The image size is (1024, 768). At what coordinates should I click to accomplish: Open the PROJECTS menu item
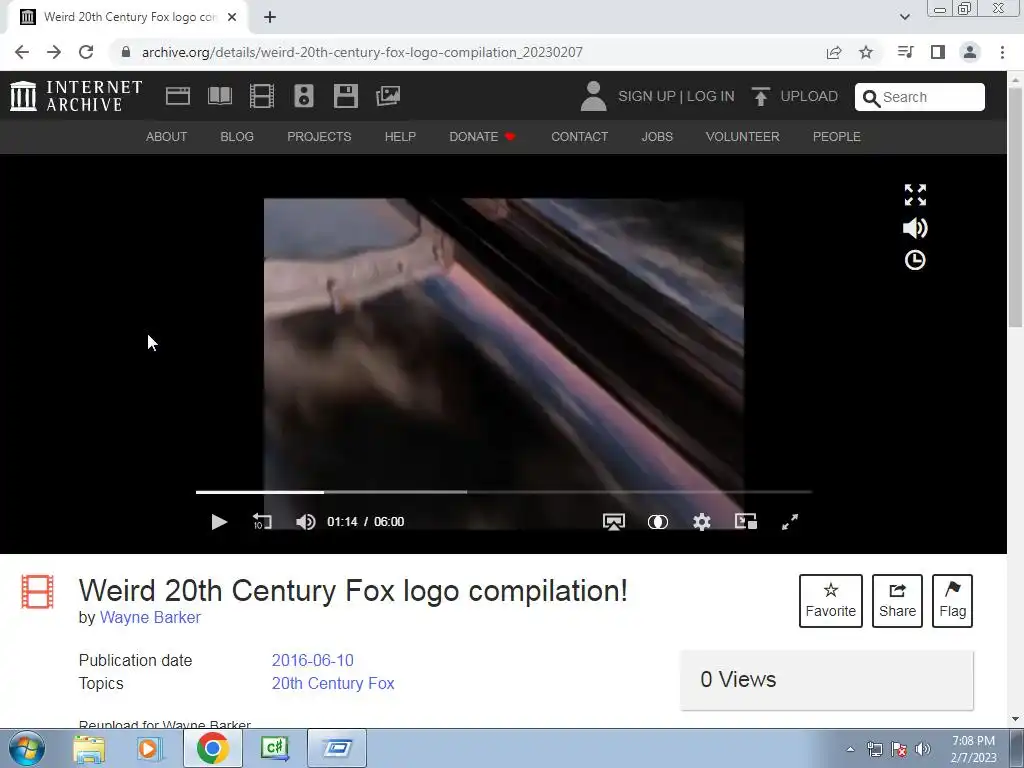[x=319, y=136]
